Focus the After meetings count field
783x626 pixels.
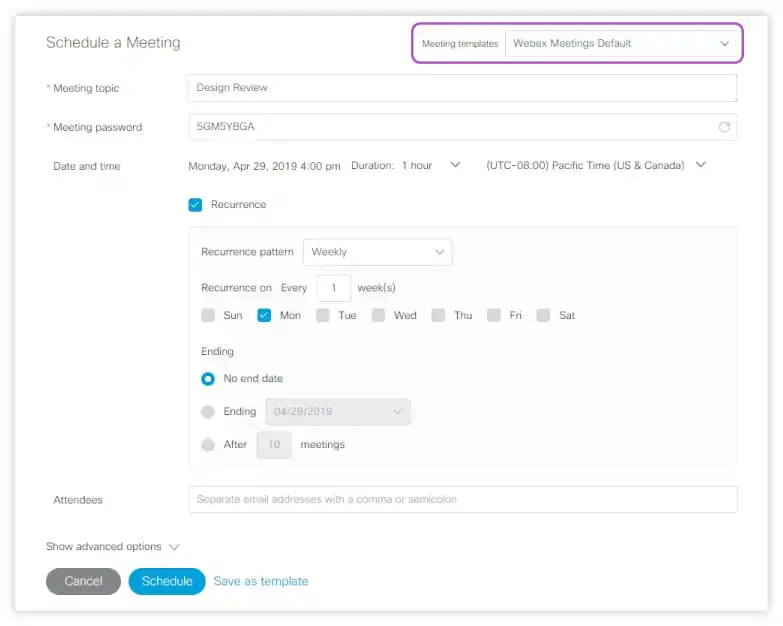[274, 445]
